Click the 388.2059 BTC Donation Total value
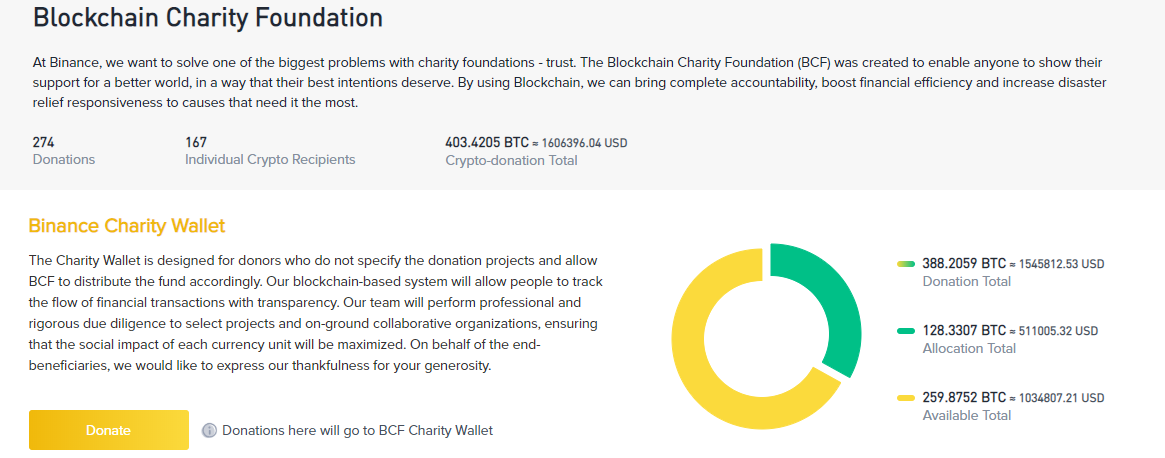This screenshot has height=458, width=1165. [x=1013, y=263]
